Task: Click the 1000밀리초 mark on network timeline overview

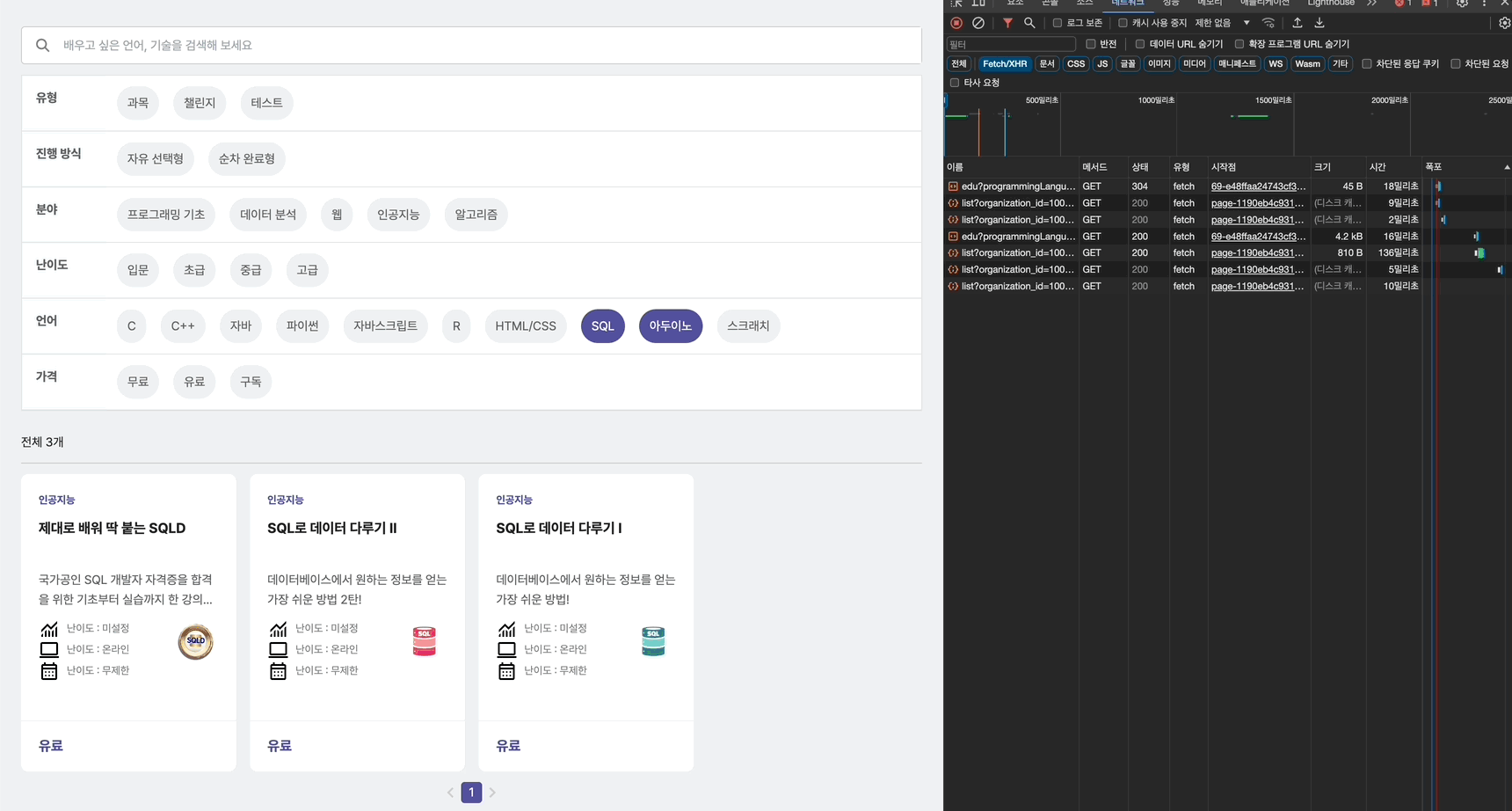Action: 1156,100
